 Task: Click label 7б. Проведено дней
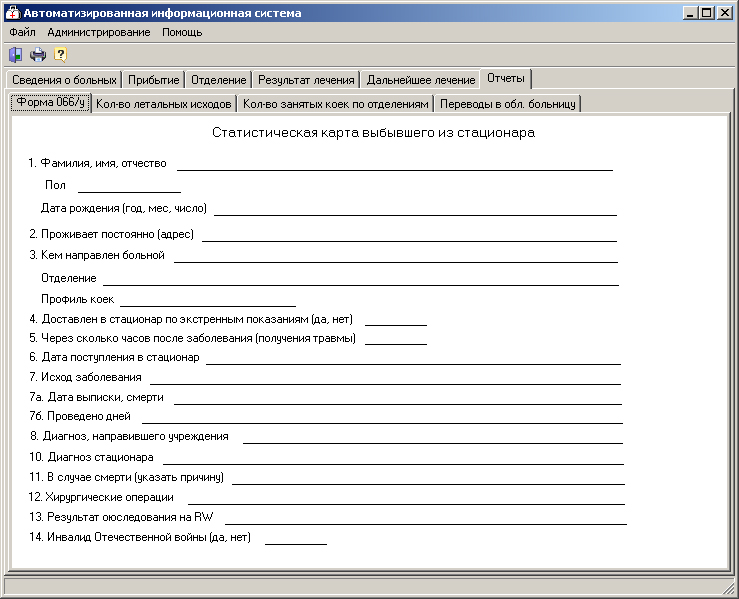[x=80, y=416]
